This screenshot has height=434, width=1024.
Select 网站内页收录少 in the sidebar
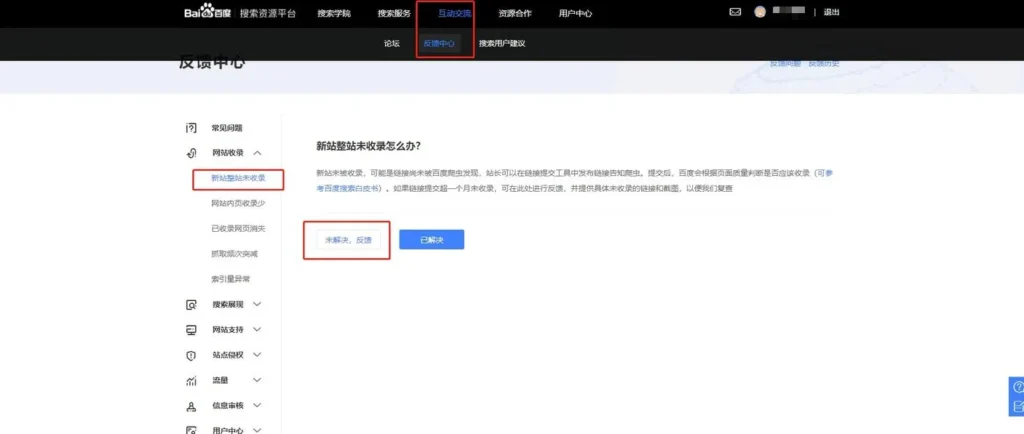238,203
